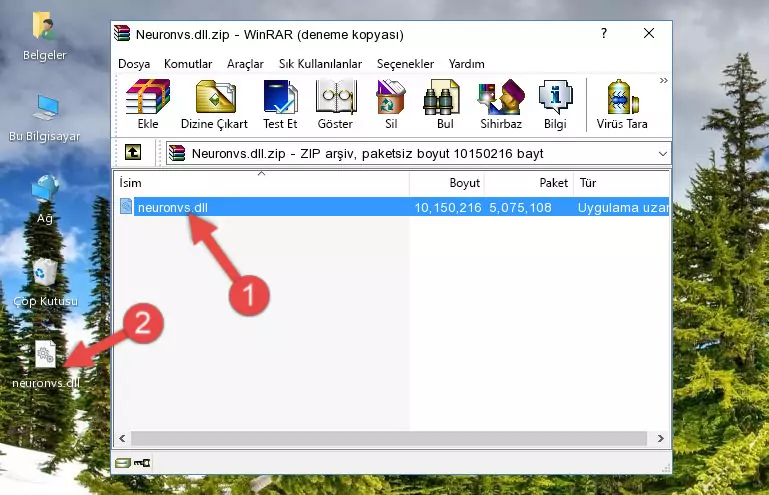This screenshot has height=495, width=769.
Task: Open the Araçlar menu
Action: (x=245, y=64)
